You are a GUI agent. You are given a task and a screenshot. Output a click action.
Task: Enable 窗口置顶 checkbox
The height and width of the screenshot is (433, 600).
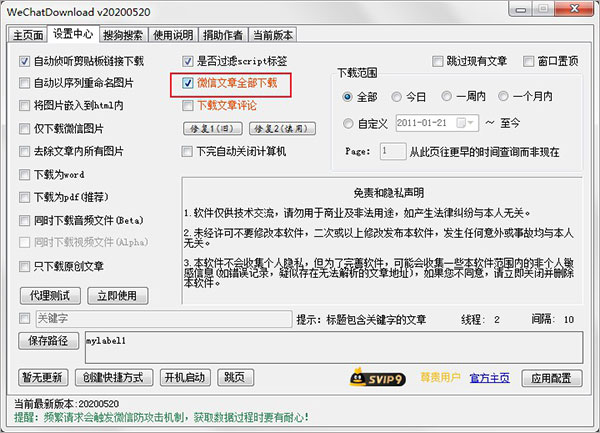pyautogui.click(x=528, y=61)
